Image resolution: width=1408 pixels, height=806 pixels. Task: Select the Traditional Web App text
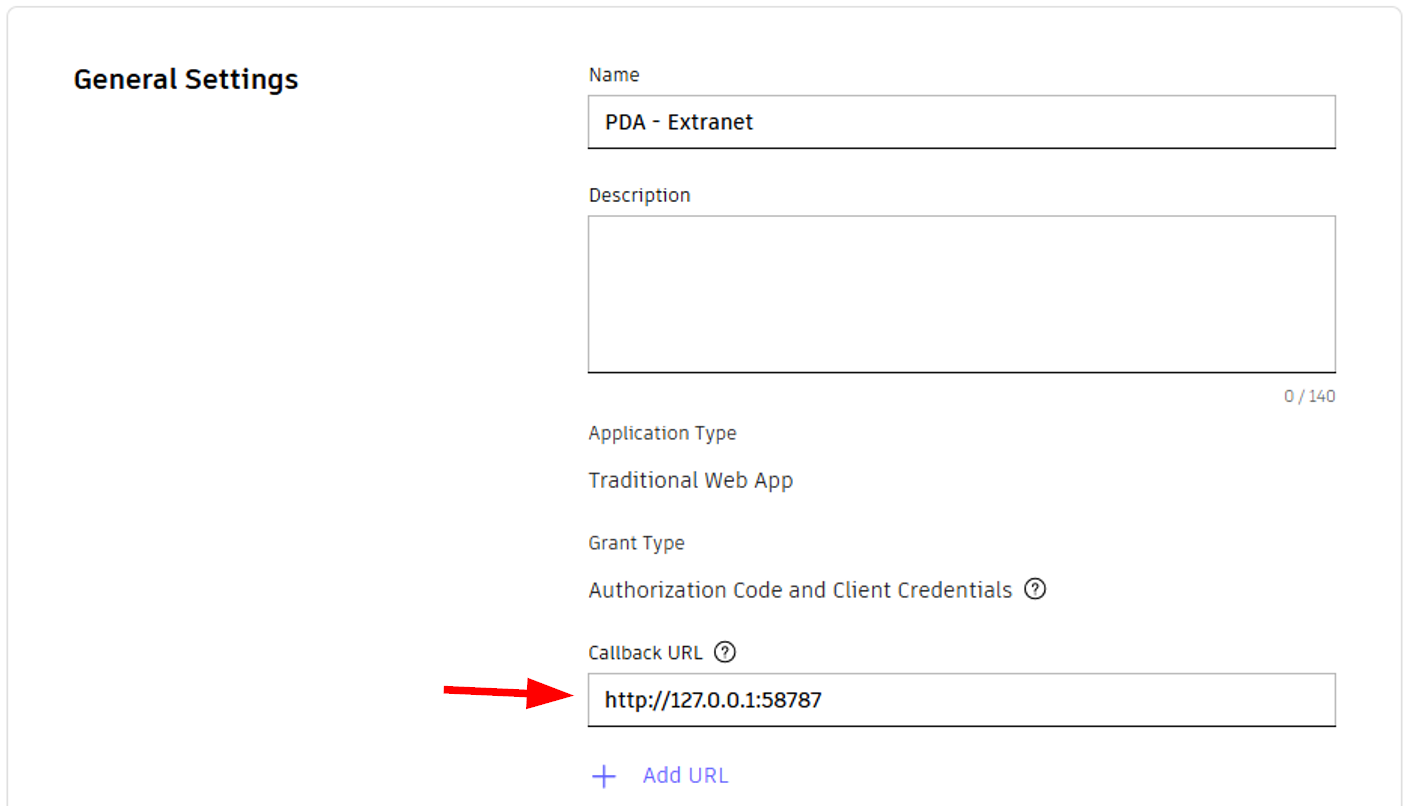pyautogui.click(x=690, y=480)
